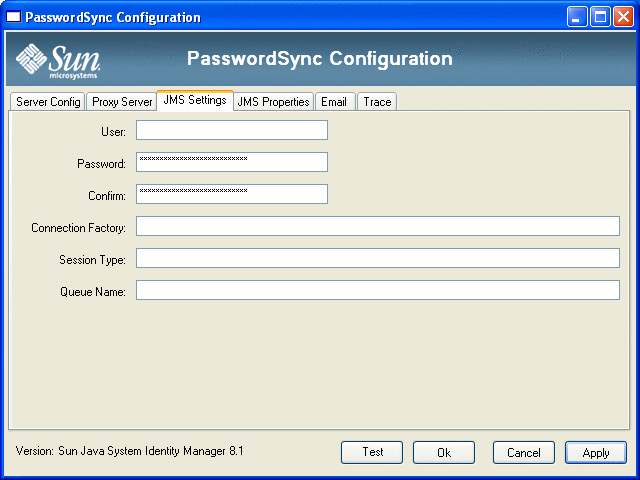Open the Proxy Server tab
The width and height of the screenshot is (640, 480).
coord(122,102)
